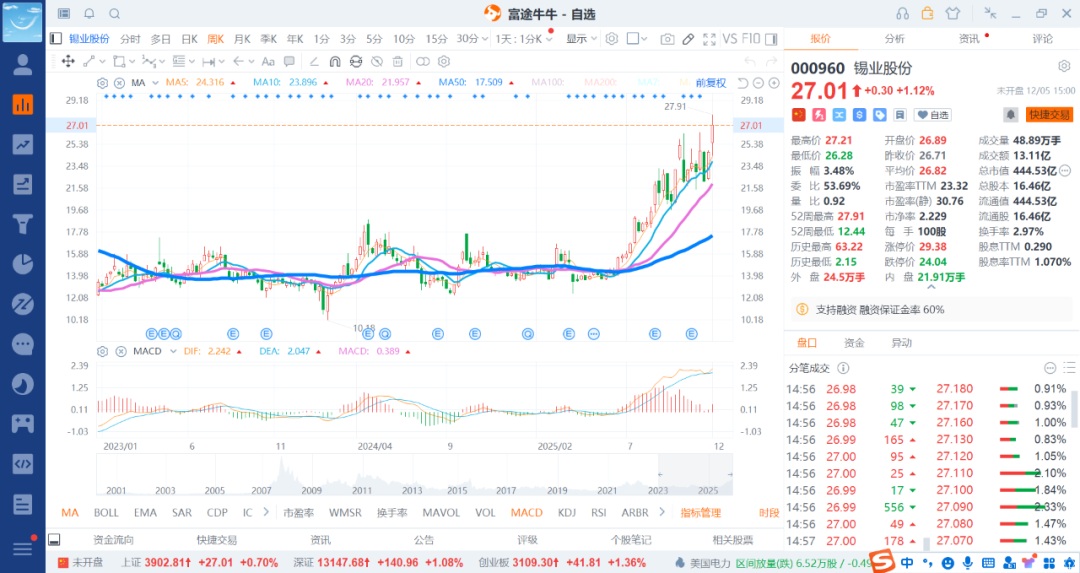Open the pie chart icon in sidebar

[x=23, y=264]
